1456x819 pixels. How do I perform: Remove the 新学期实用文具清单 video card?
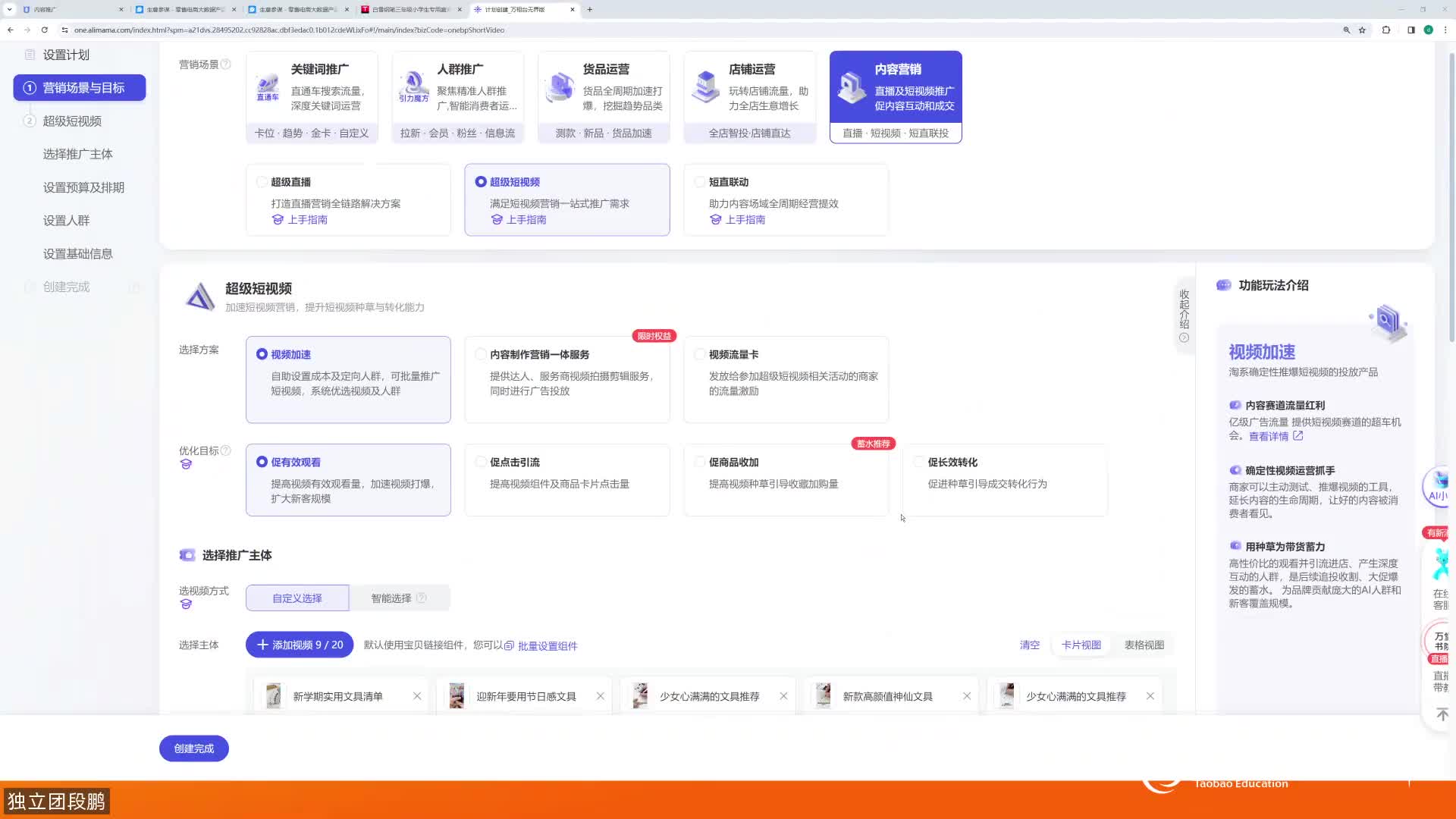417,696
